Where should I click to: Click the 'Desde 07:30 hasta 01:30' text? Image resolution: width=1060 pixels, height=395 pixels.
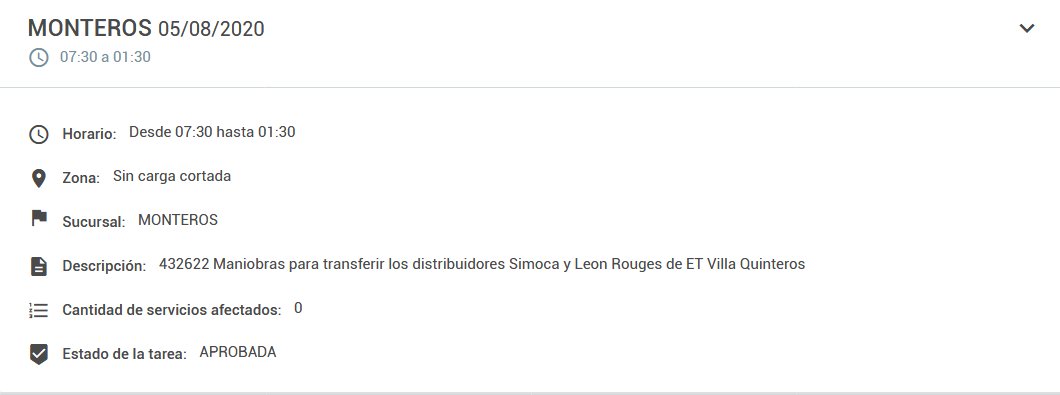212,132
